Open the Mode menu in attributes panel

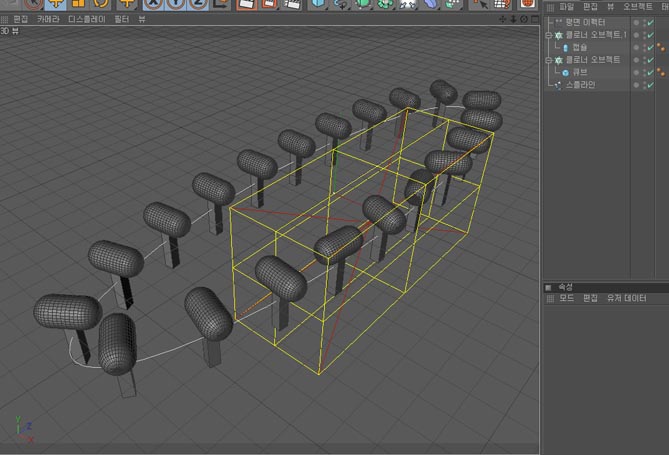pyautogui.click(x=566, y=298)
